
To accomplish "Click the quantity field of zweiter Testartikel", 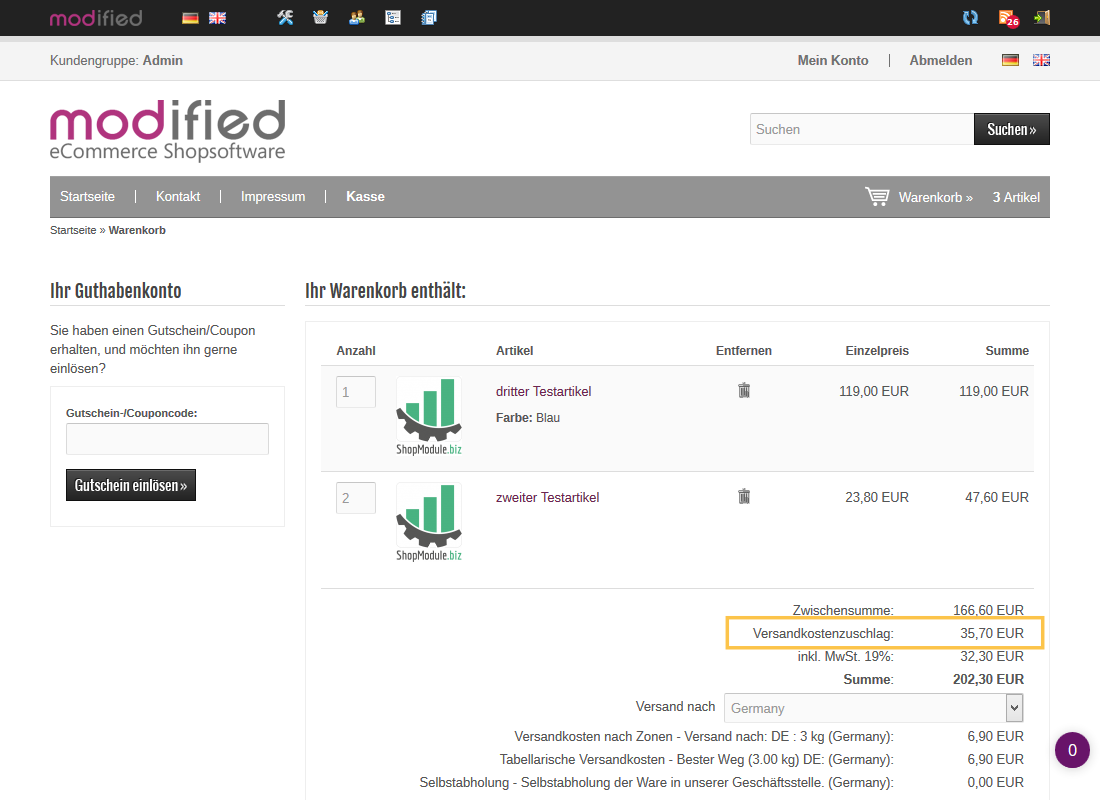I will pyautogui.click(x=356, y=498).
